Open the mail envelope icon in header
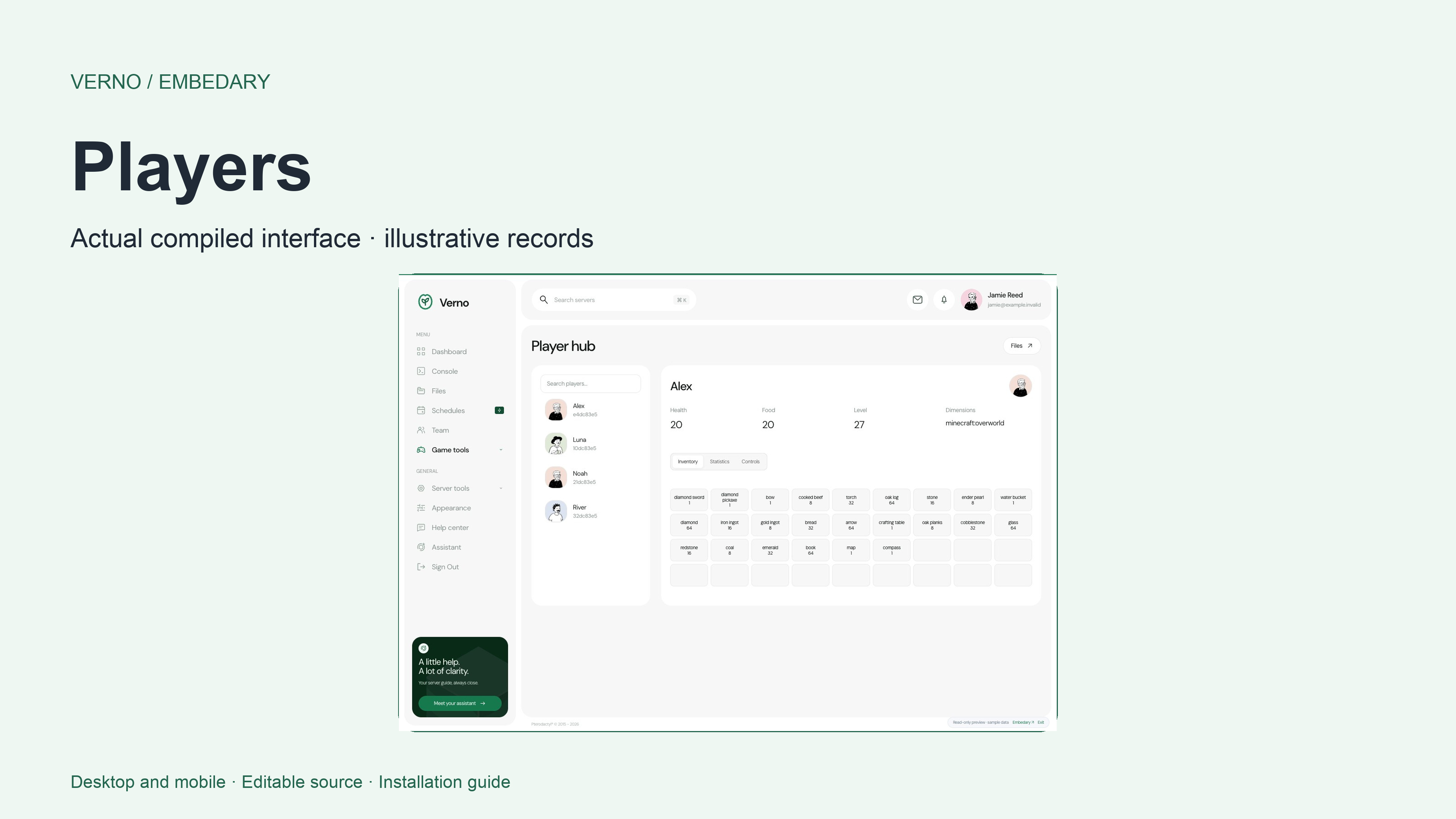 917,300
